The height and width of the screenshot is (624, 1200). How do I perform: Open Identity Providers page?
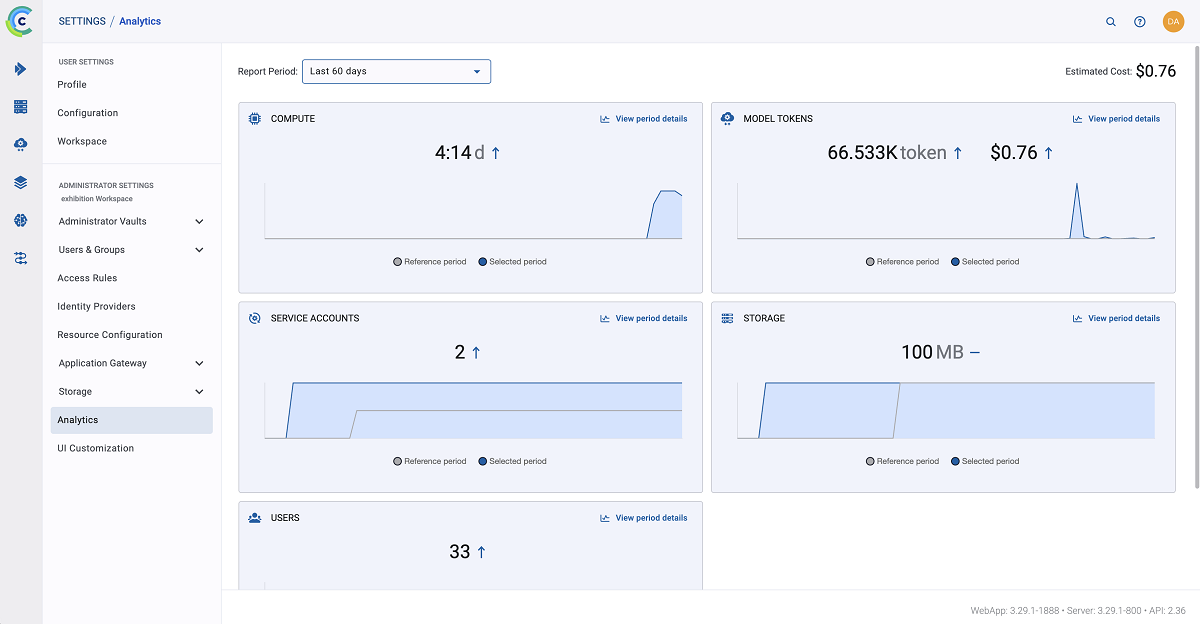(x=96, y=307)
